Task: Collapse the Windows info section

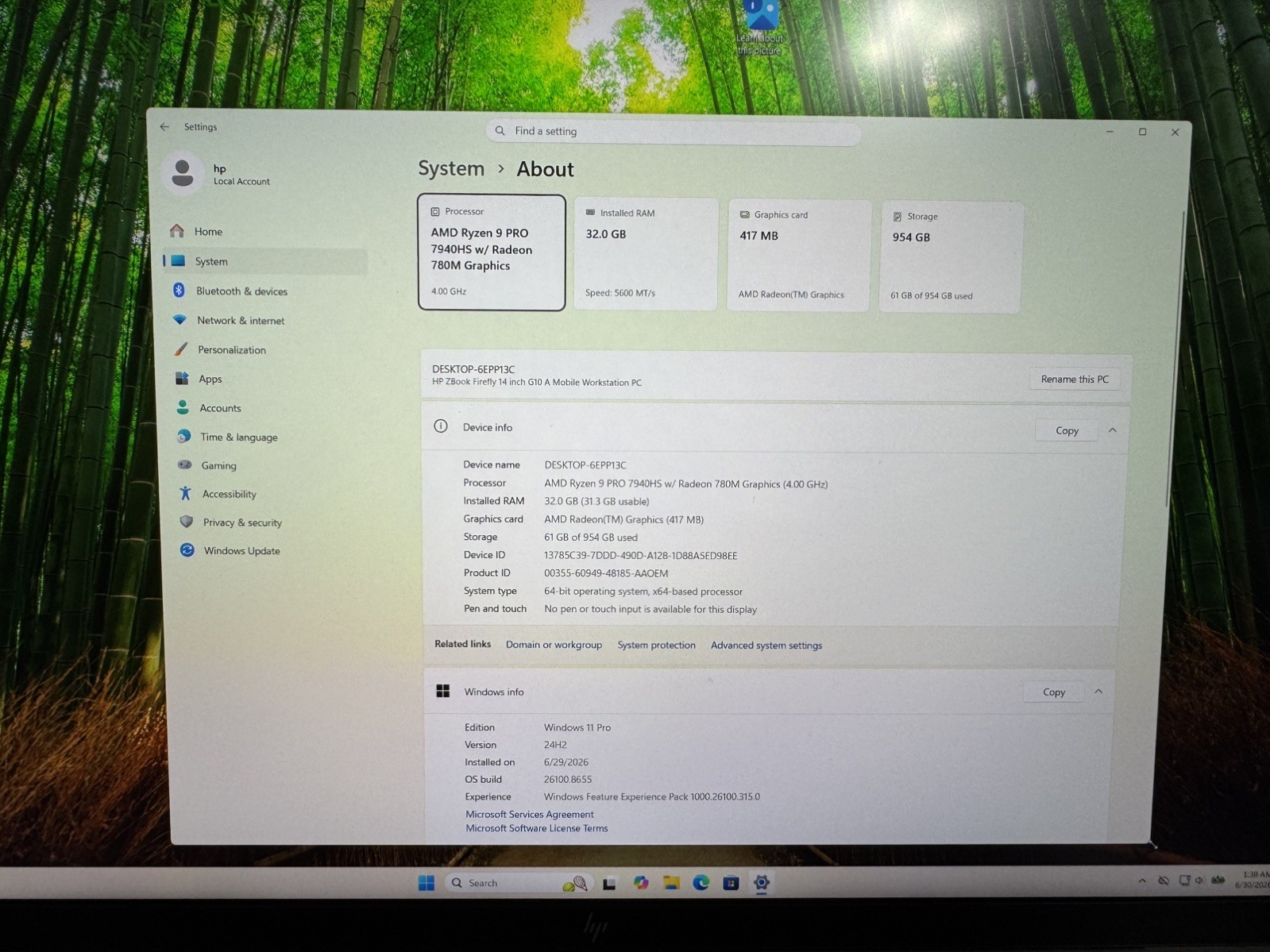Action: click(1098, 692)
